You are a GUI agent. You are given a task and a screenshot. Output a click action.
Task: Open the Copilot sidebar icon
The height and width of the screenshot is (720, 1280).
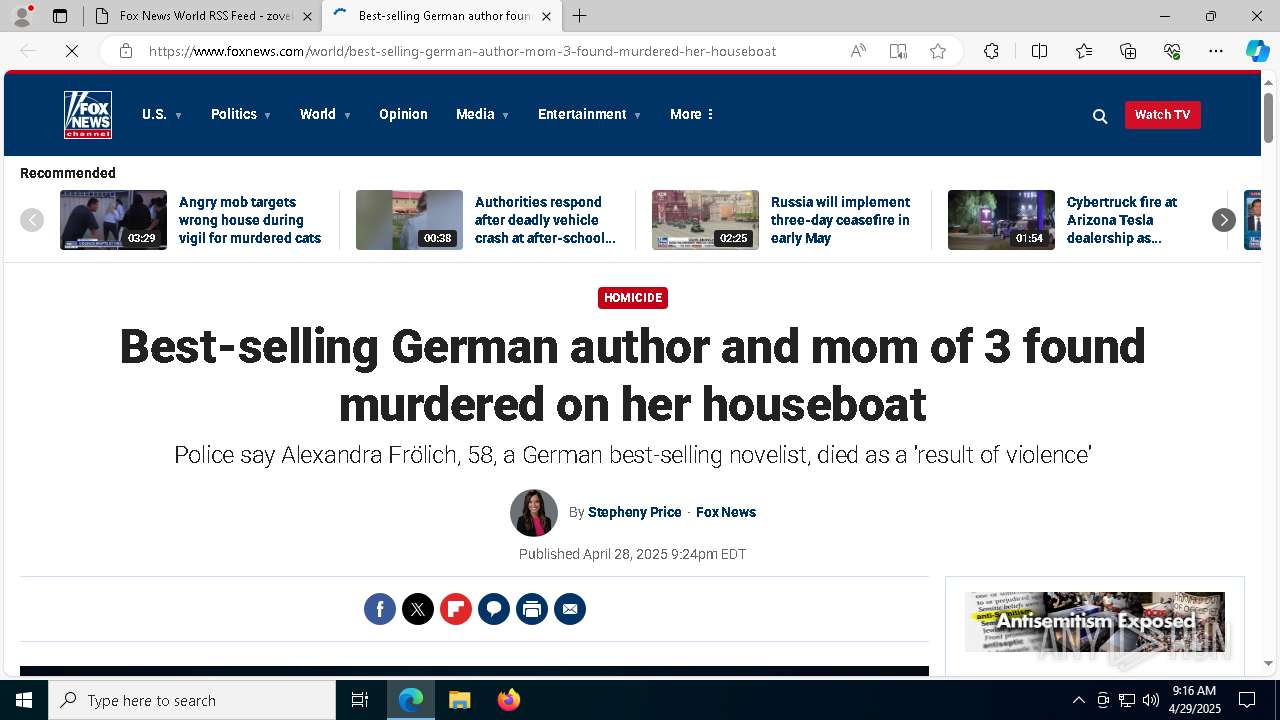point(1258,51)
